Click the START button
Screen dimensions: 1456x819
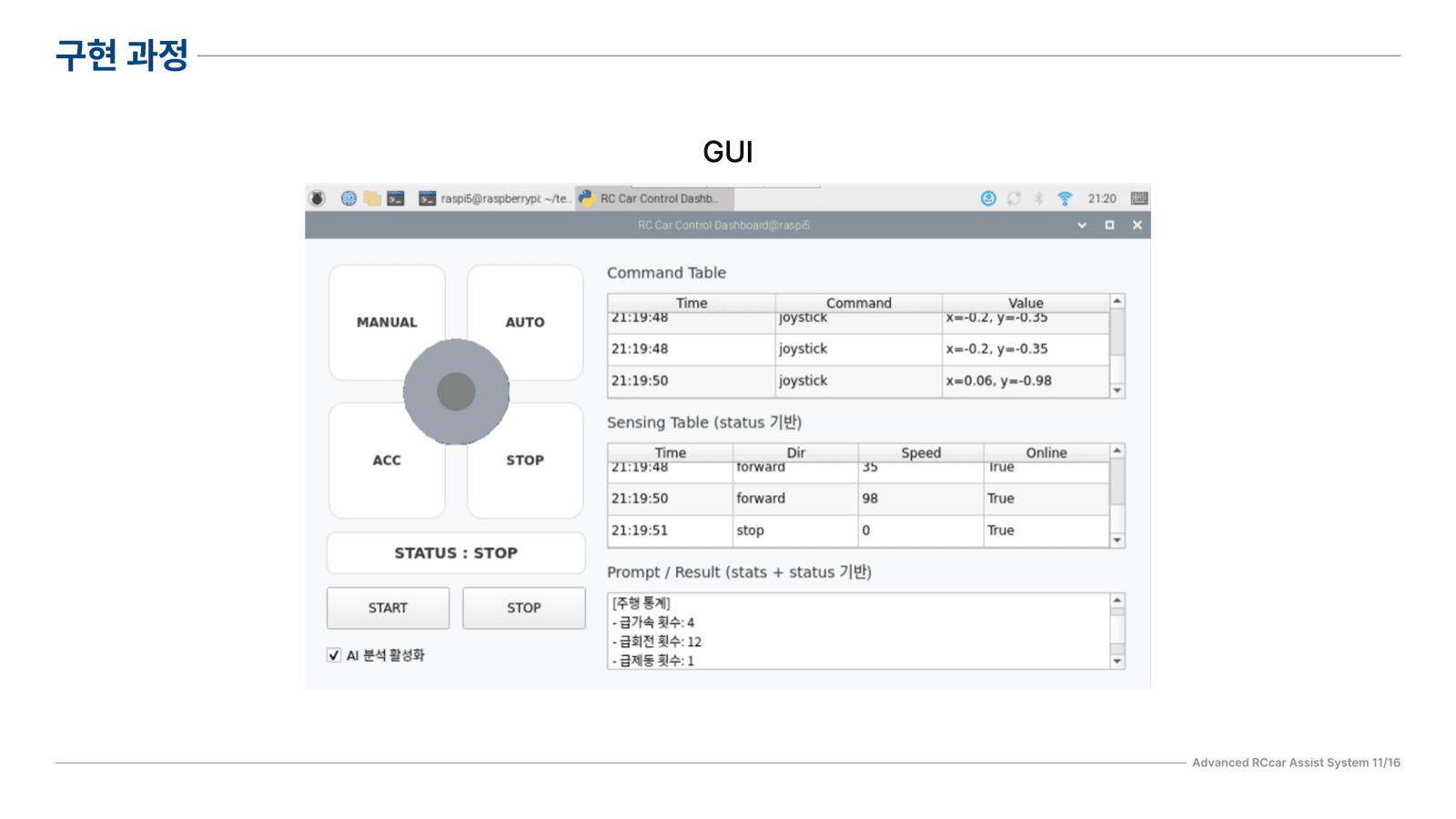coord(388,608)
